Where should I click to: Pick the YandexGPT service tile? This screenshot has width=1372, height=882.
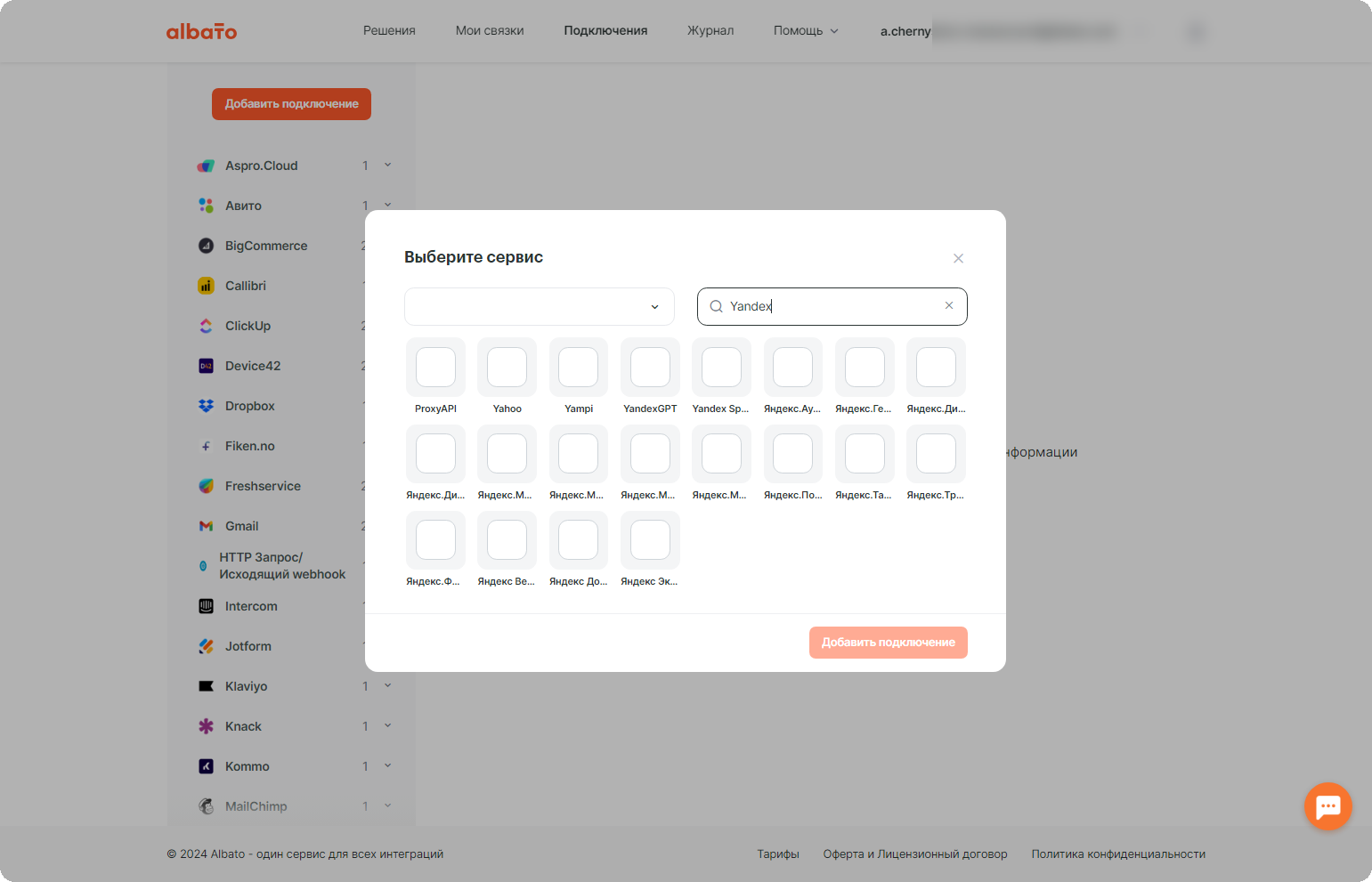pyautogui.click(x=650, y=376)
